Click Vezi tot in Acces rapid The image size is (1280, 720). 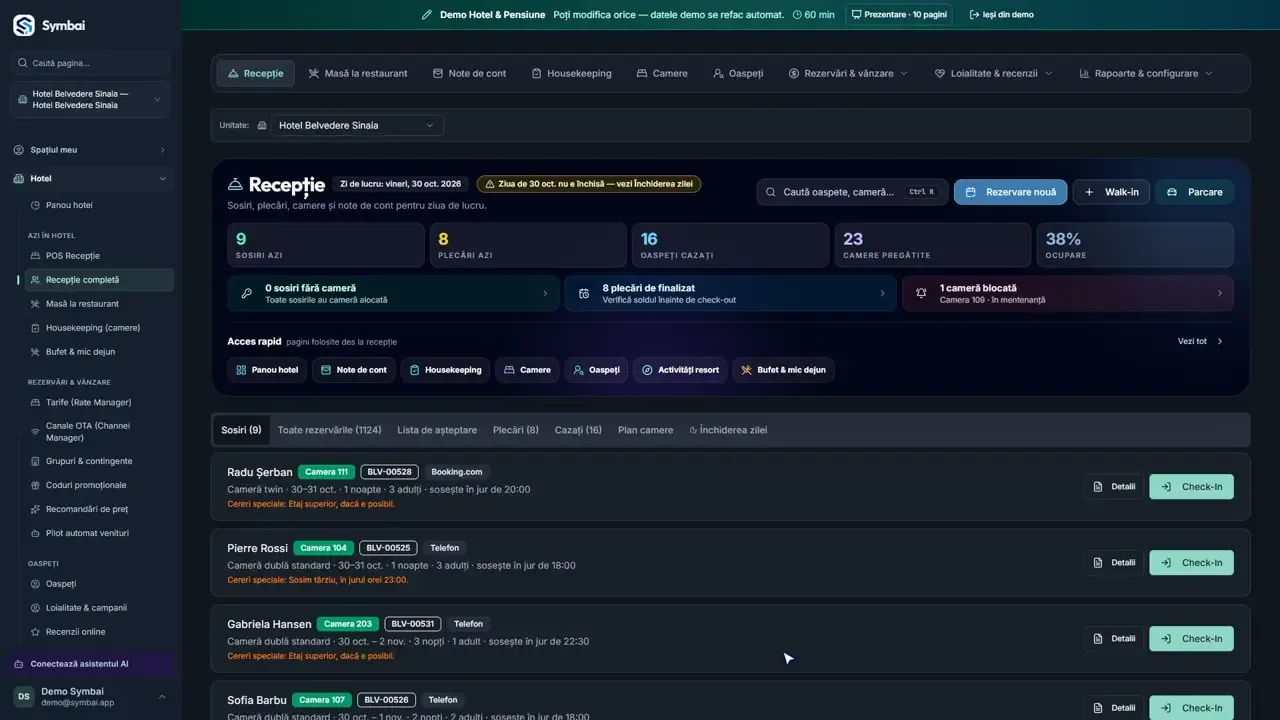click(1200, 341)
